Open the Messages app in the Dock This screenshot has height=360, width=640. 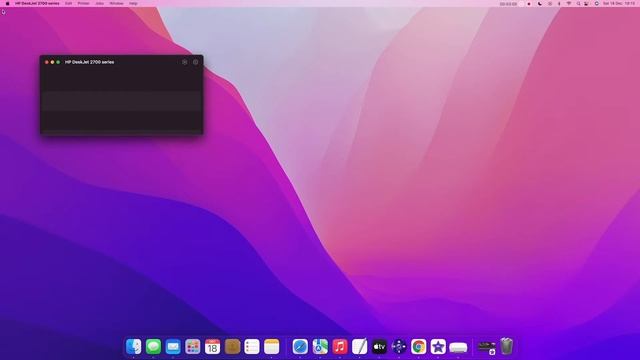coord(153,347)
